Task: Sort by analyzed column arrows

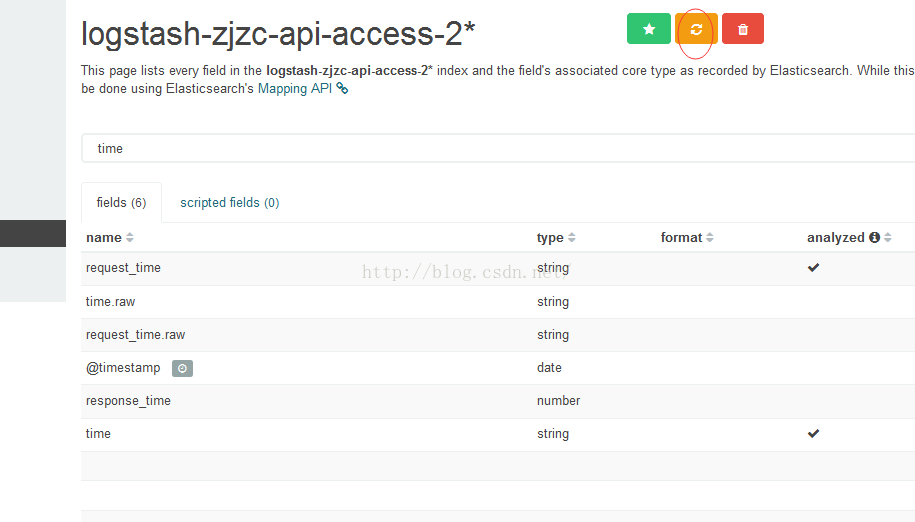Action: pyautogui.click(x=888, y=237)
